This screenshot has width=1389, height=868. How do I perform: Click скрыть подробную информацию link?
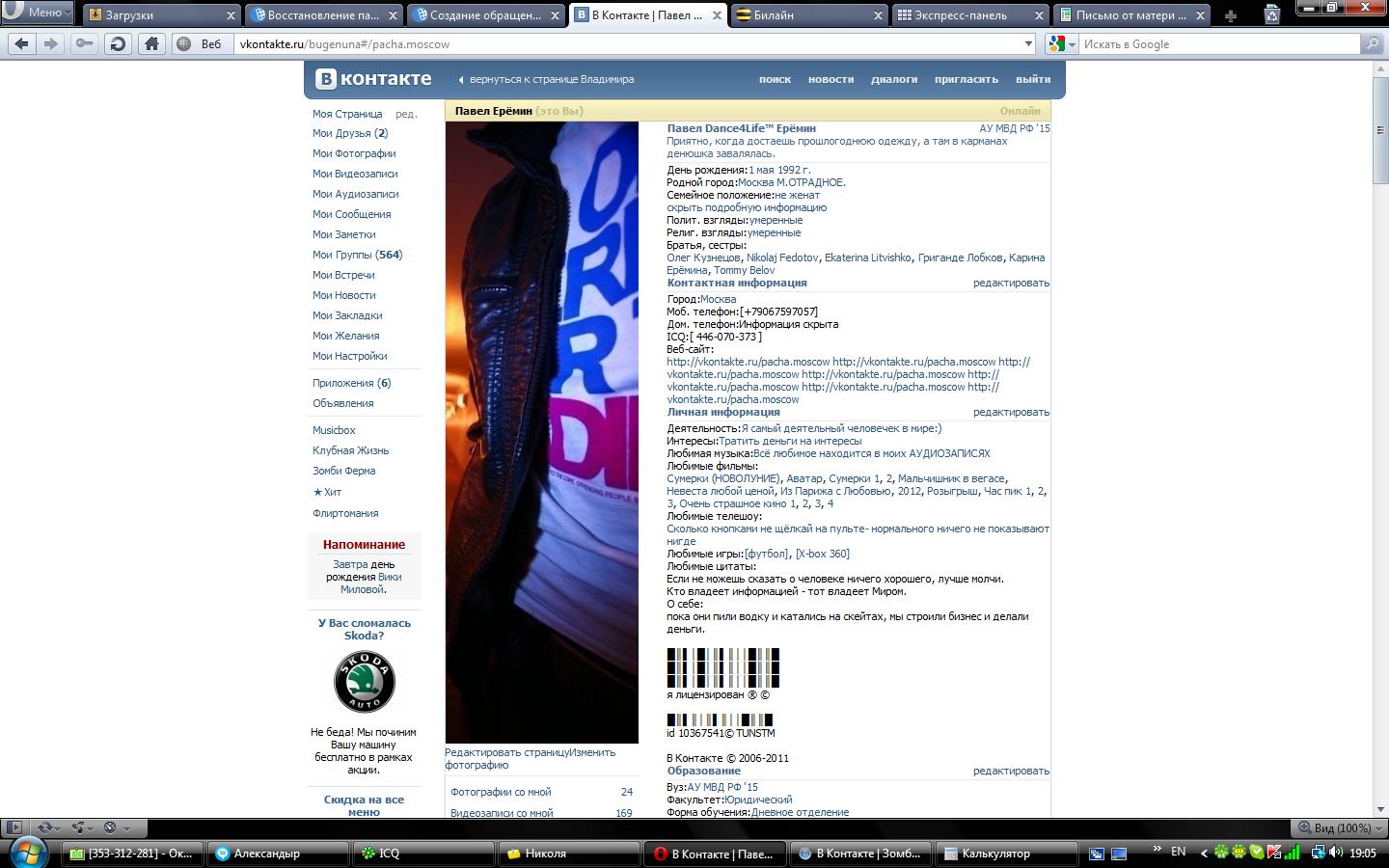coord(747,207)
